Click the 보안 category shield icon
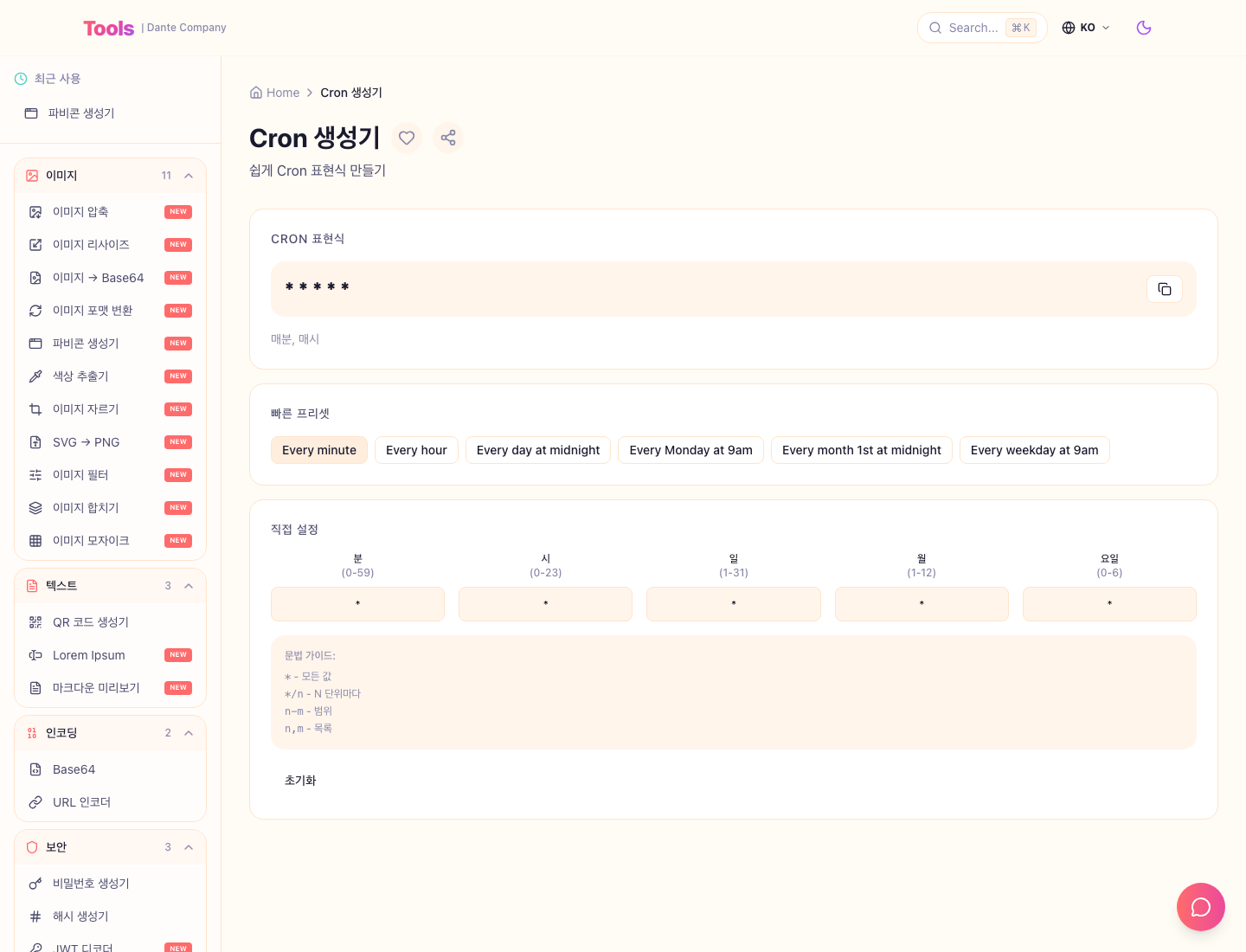The width and height of the screenshot is (1246, 952). tap(32, 847)
